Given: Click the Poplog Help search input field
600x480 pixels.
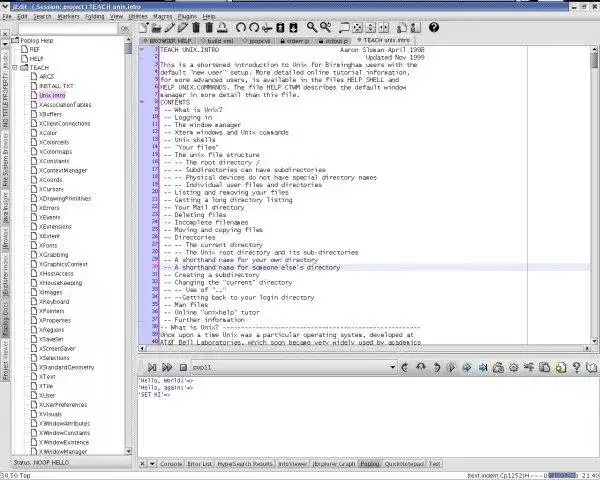Looking at the screenshot, I should click(x=68, y=29).
